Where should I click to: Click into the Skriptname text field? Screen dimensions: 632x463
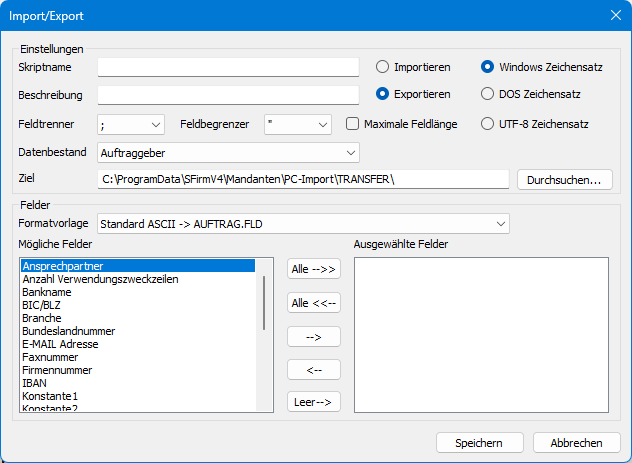(x=228, y=67)
